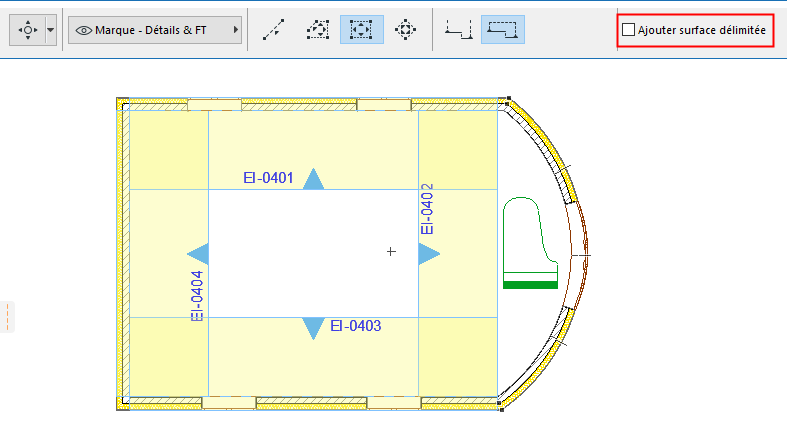Click the EI-0401 elevation label
The width and height of the screenshot is (787, 436).
[268, 178]
